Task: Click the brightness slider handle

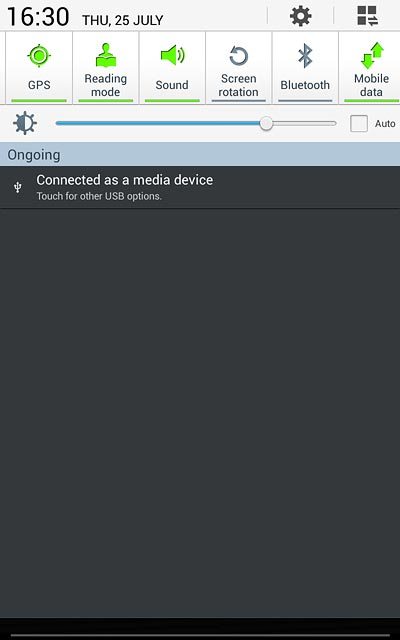Action: point(266,123)
